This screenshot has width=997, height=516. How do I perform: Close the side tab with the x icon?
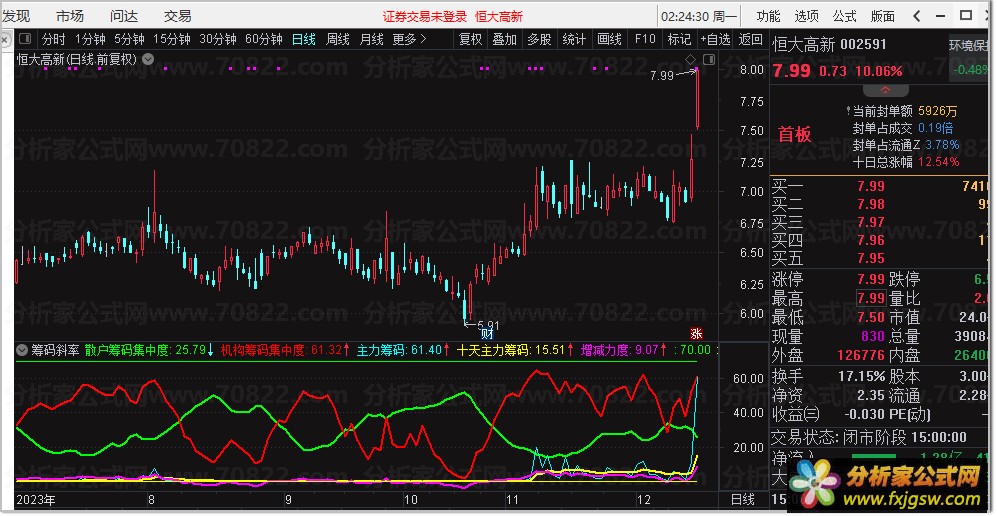coord(5,41)
